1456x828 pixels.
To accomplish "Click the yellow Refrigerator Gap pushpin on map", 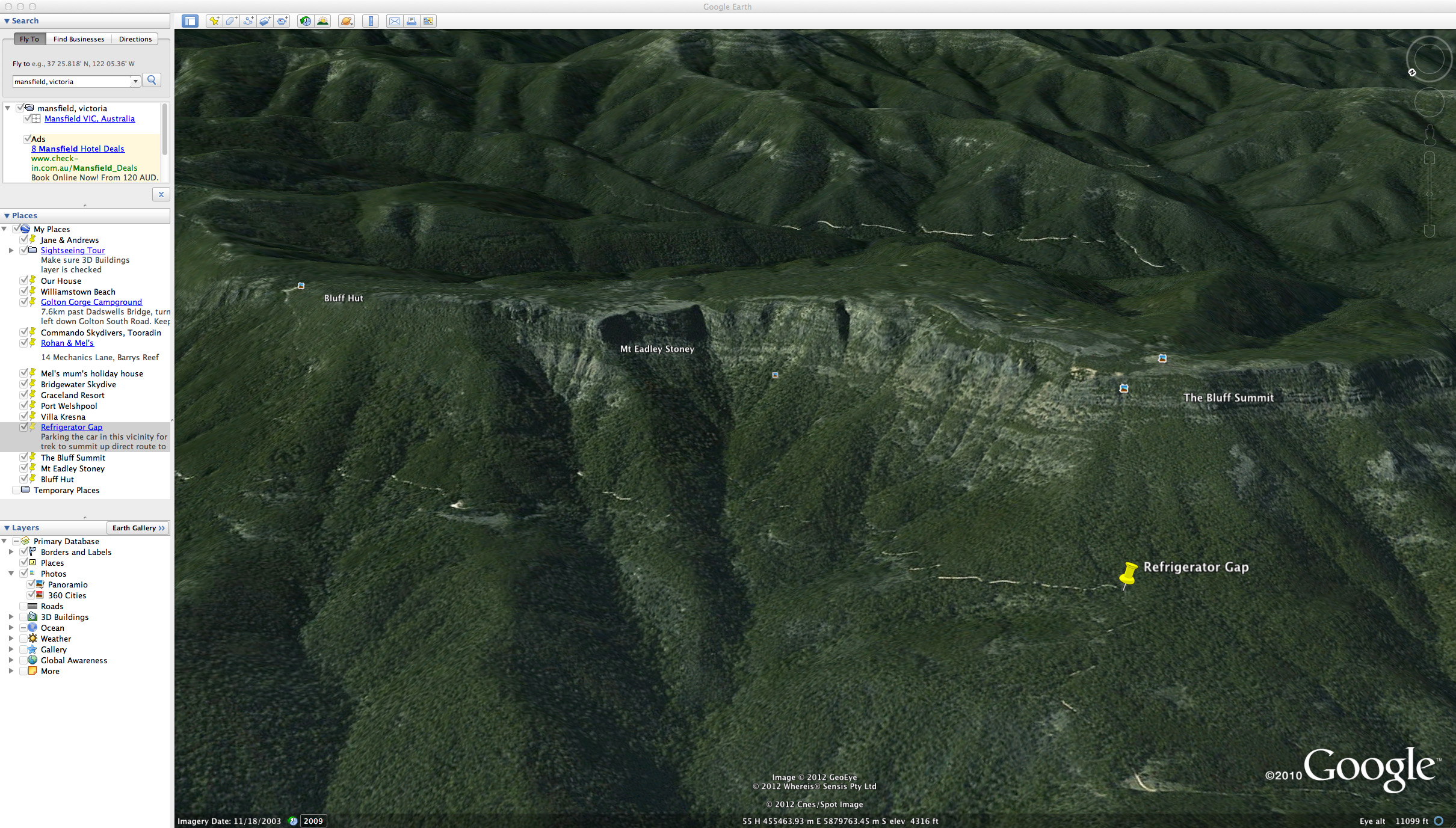I will tap(1128, 574).
